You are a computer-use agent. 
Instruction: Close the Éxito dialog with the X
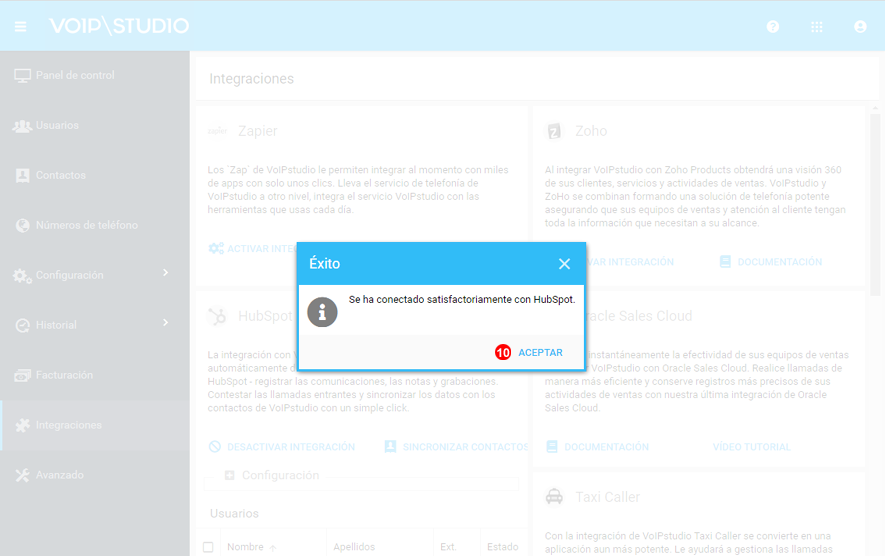click(564, 264)
